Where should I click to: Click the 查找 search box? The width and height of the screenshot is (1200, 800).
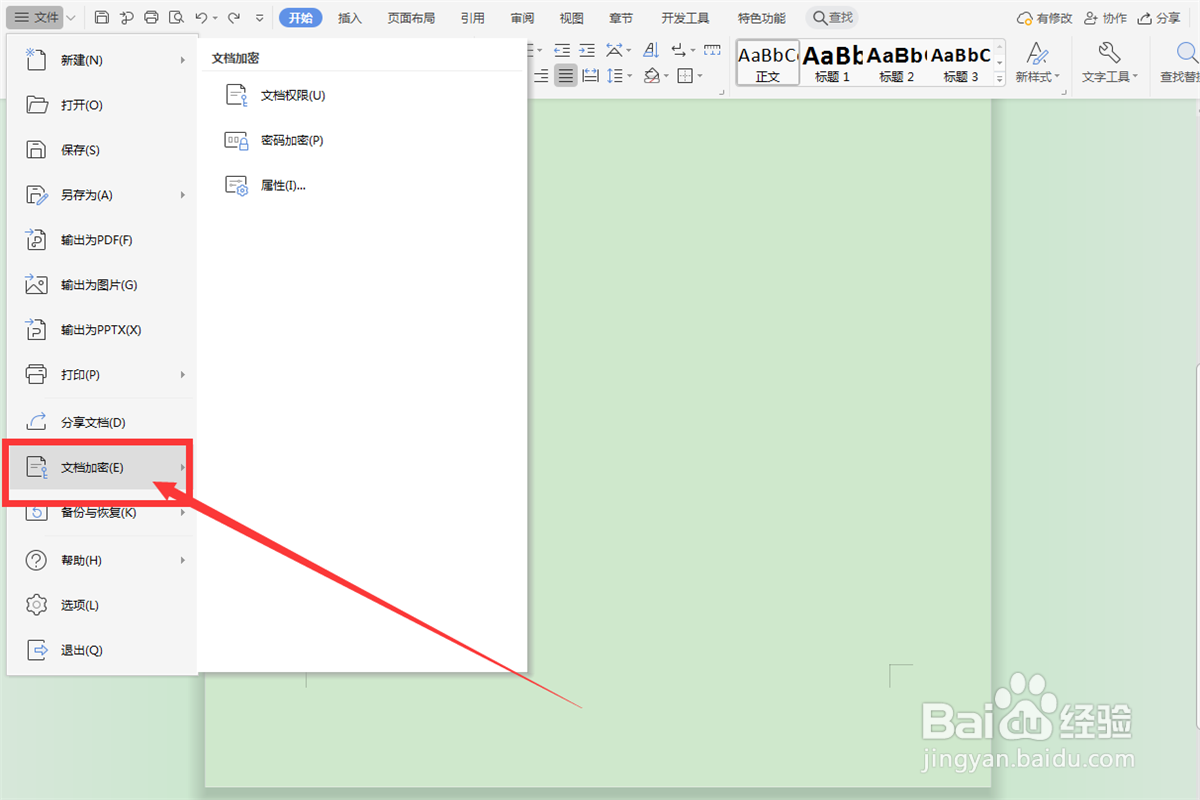pyautogui.click(x=832, y=18)
